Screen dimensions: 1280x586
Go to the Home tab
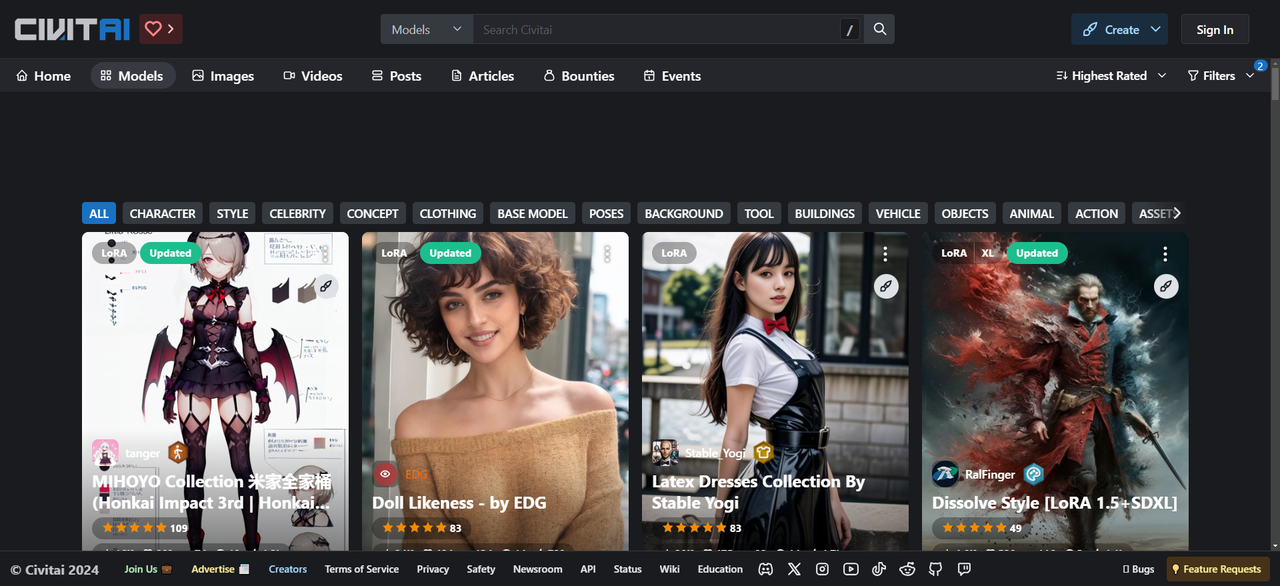44,76
